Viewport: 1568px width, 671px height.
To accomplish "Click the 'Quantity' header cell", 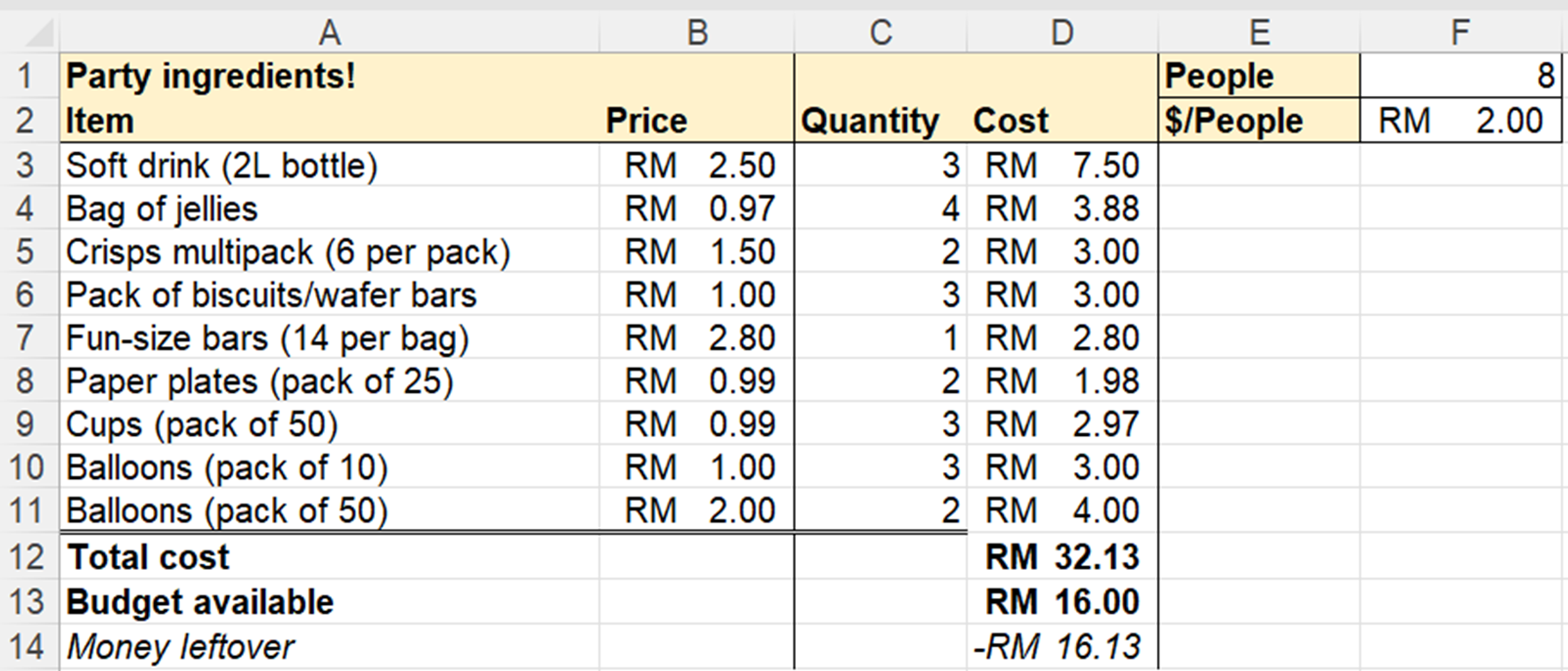I will click(880, 121).
